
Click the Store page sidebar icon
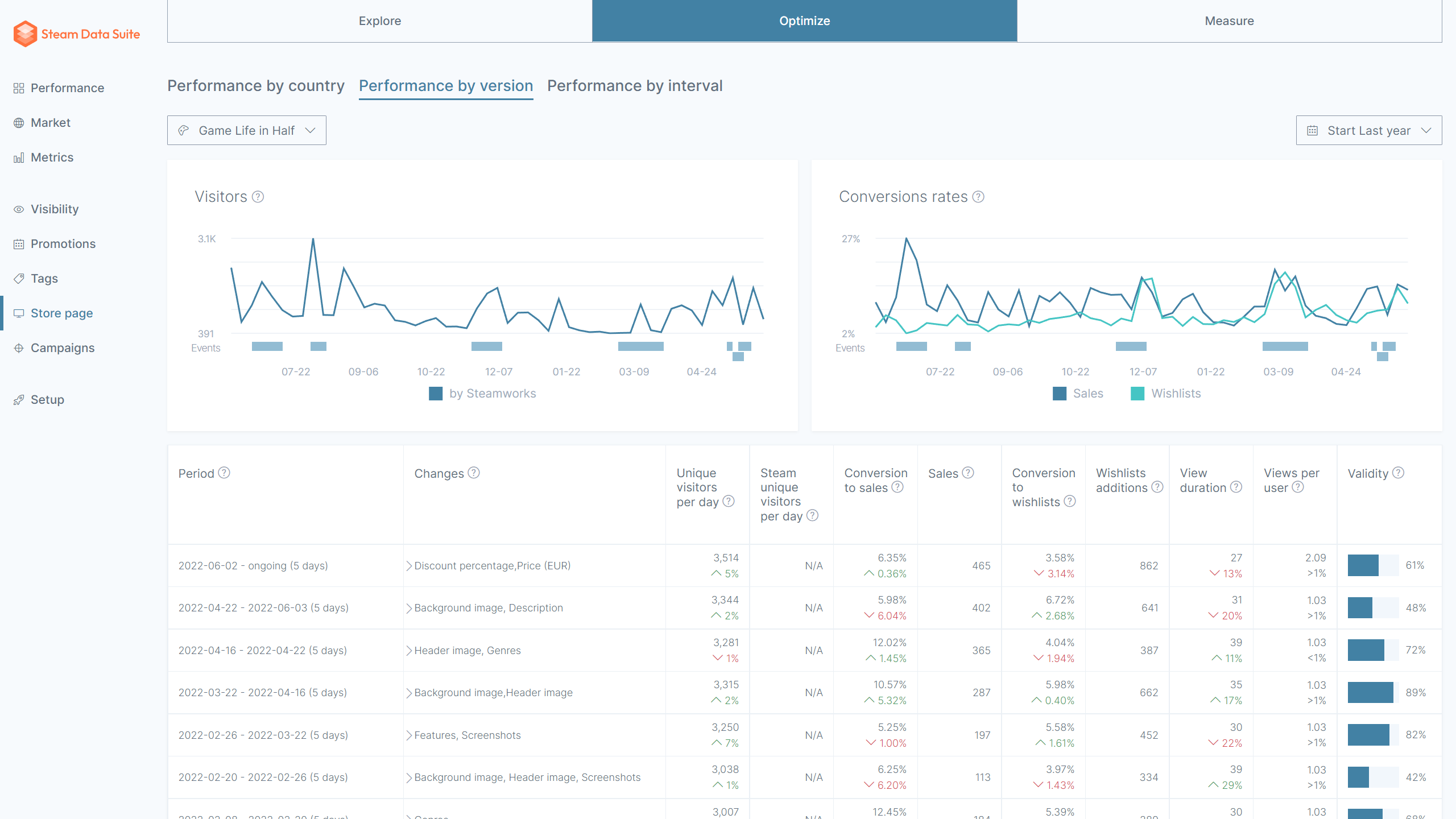click(19, 312)
